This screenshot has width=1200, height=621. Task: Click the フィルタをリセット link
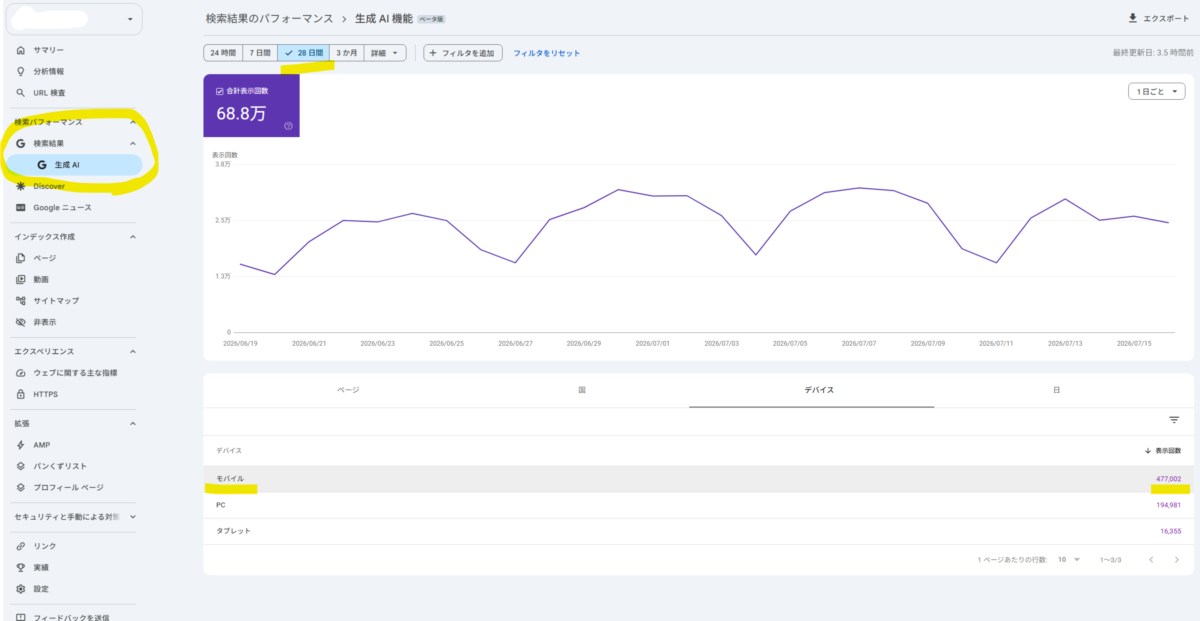tap(546, 53)
